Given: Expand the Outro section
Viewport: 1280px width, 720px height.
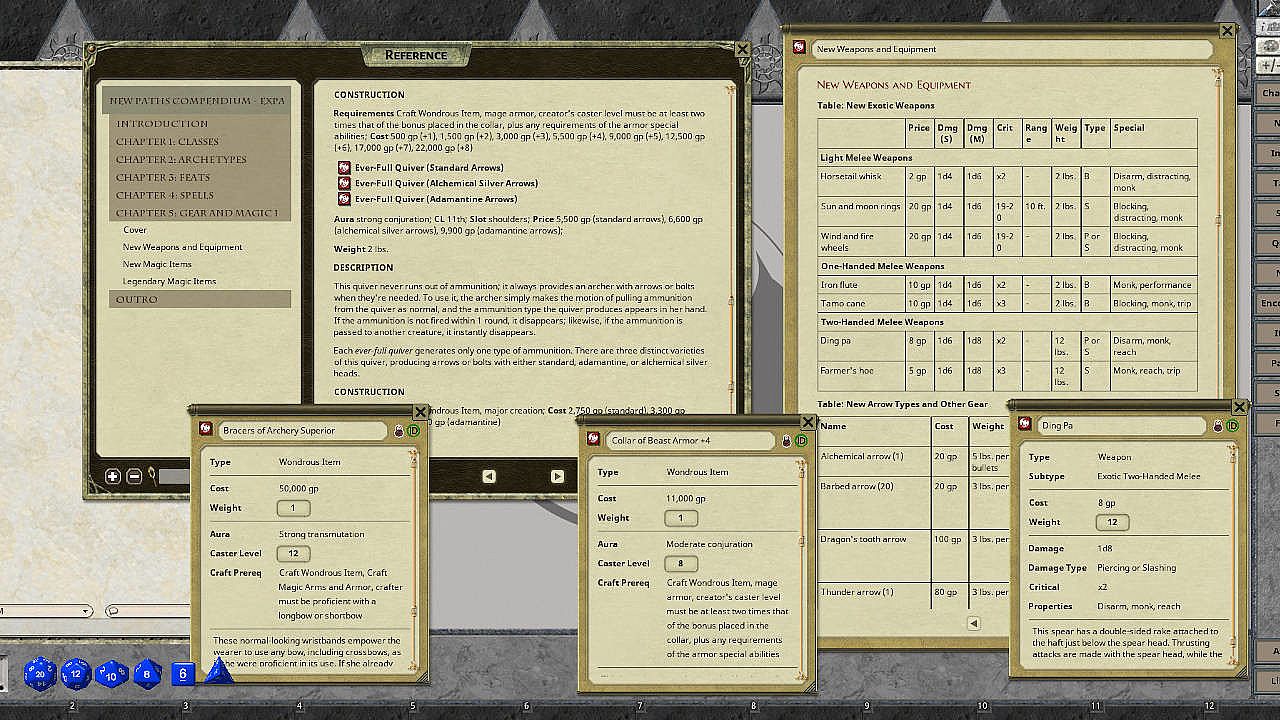Looking at the screenshot, I should 199,299.
